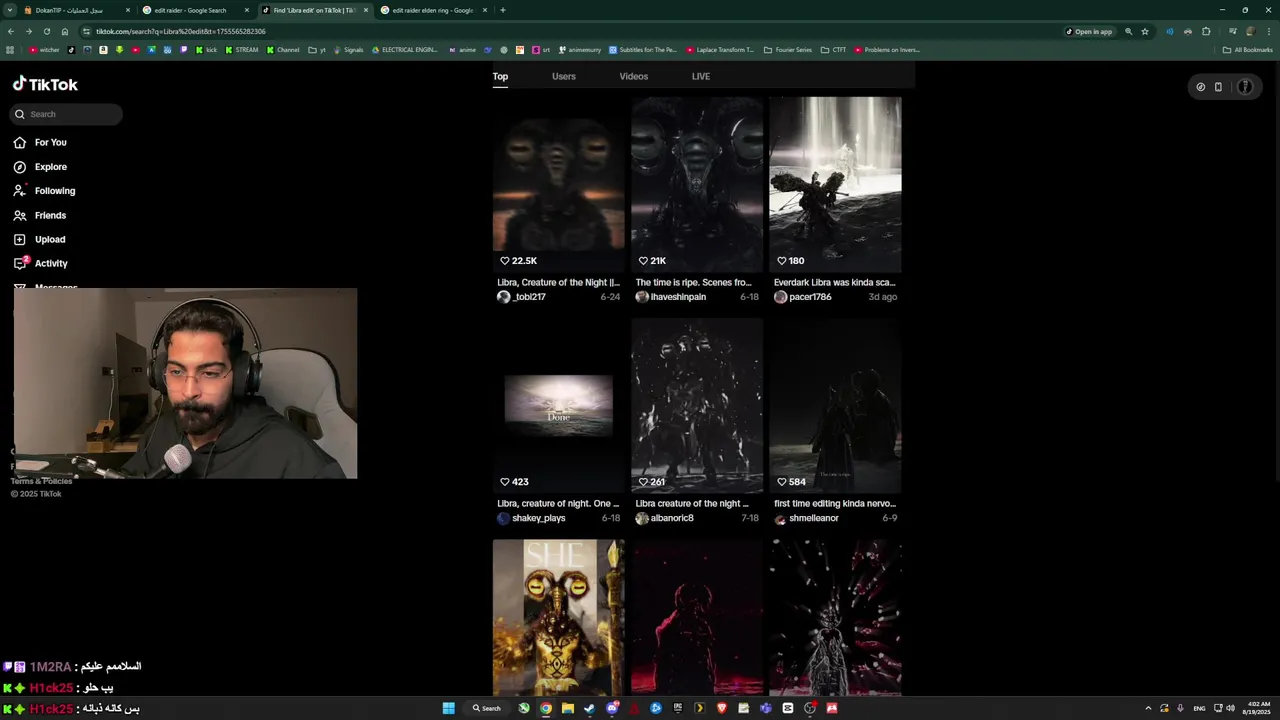
Task: Switch to the LIVE results tab
Action: coord(701,77)
